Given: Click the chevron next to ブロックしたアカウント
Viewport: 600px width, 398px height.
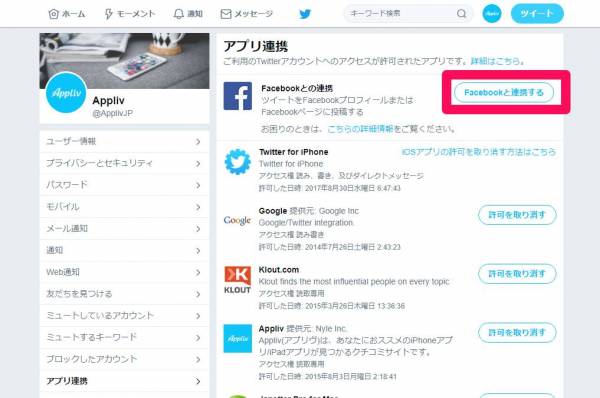Looking at the screenshot, I should point(198,359).
